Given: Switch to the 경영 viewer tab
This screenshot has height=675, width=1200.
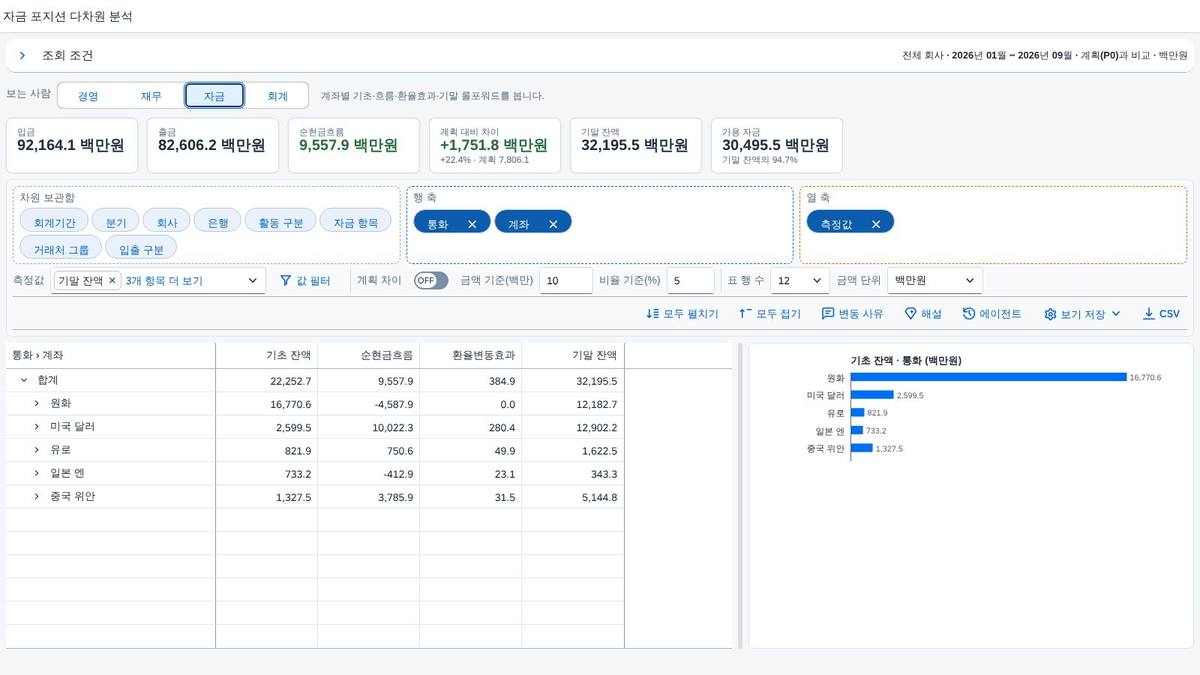Looking at the screenshot, I should [x=88, y=96].
